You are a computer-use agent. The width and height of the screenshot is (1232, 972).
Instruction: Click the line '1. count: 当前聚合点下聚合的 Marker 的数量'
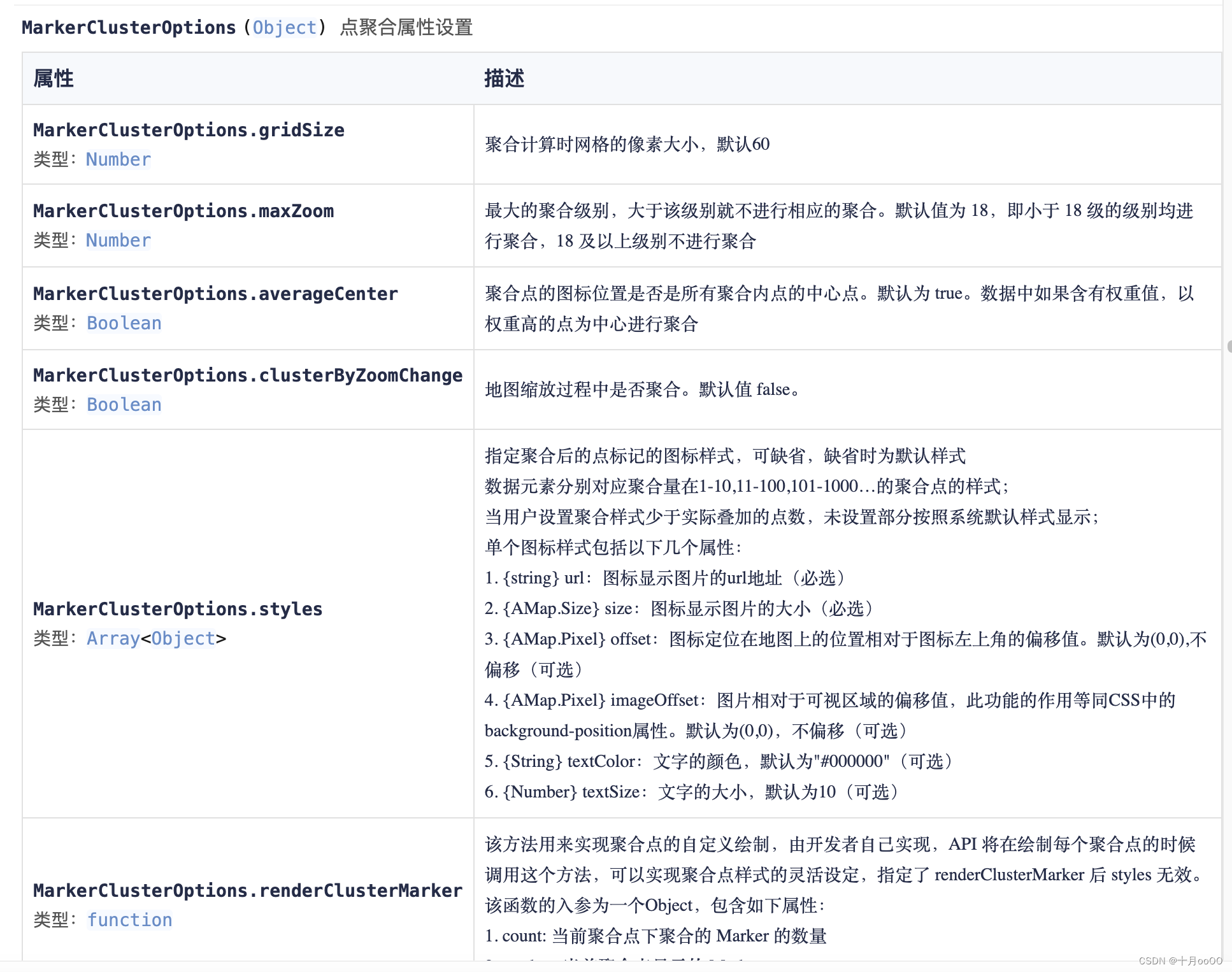coord(655,936)
